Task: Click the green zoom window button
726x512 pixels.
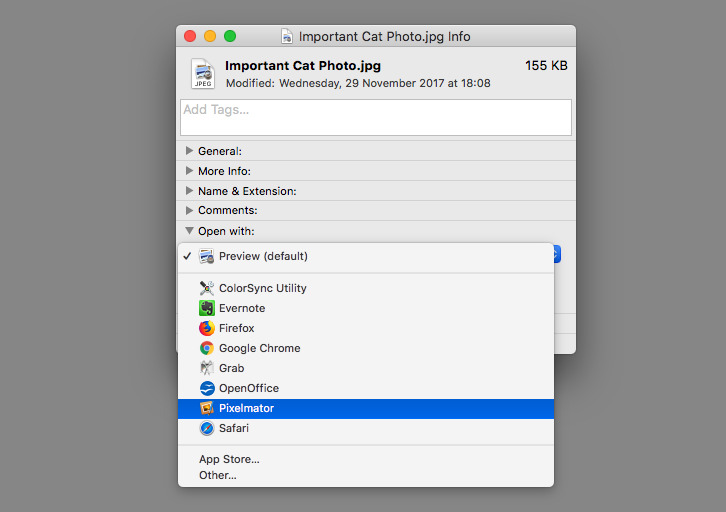Action: pyautogui.click(x=230, y=36)
